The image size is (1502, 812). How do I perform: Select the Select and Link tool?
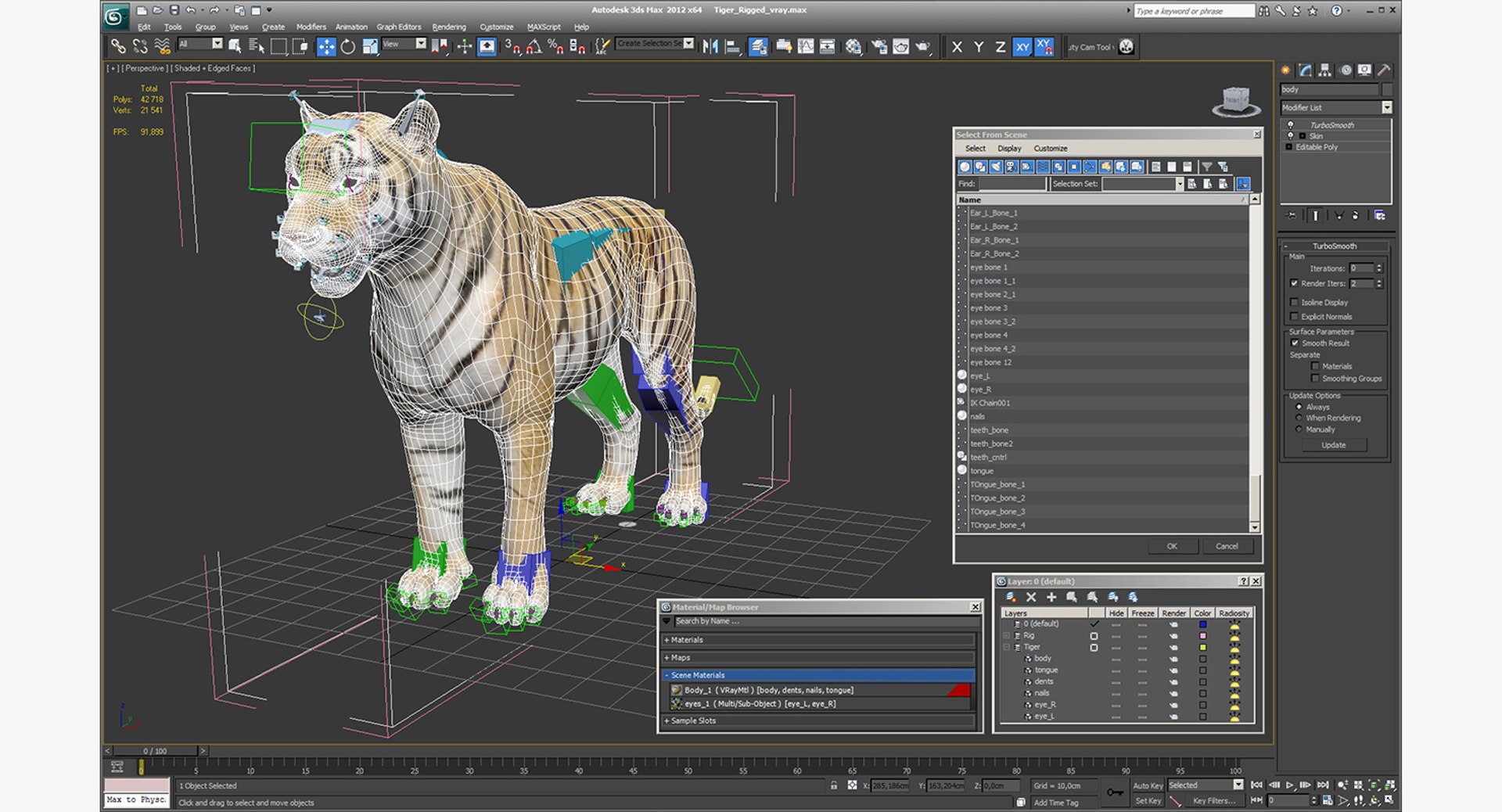117,47
